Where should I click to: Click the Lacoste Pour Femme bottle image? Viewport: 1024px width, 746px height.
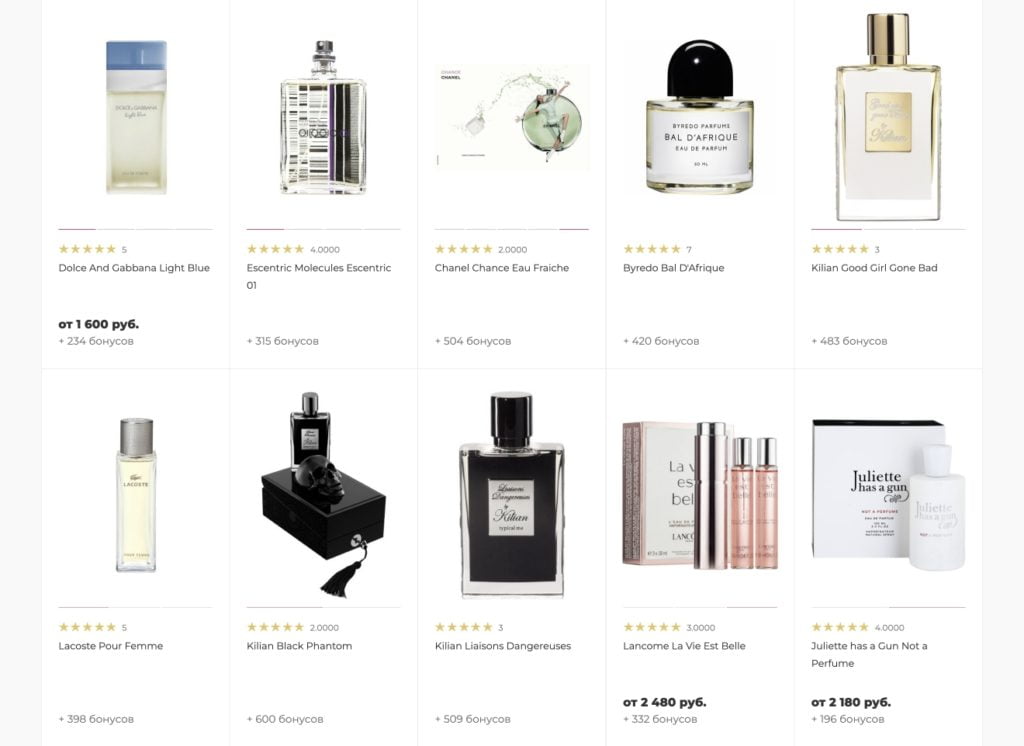[x=136, y=495]
